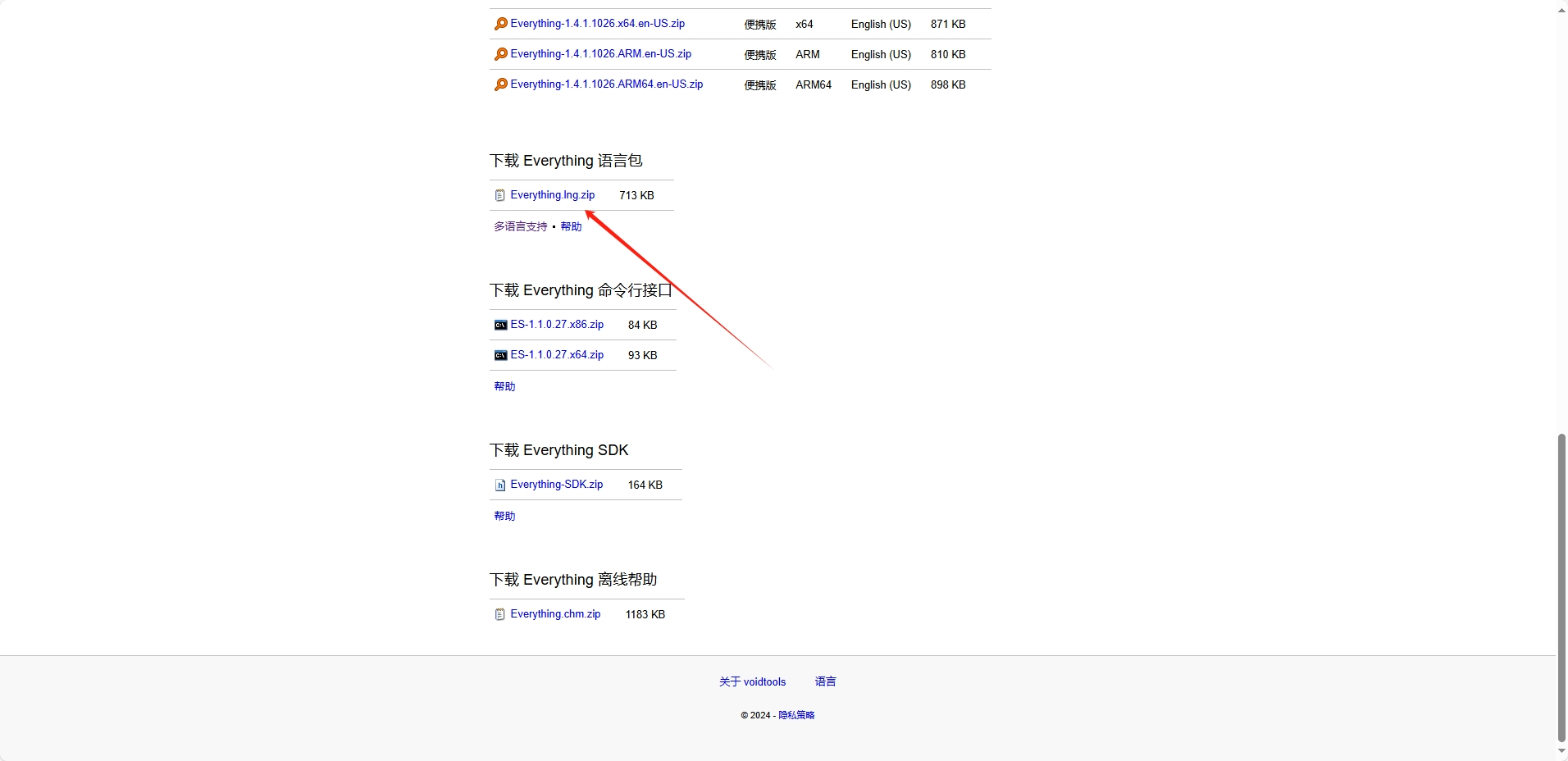
Task: Click the scrollbar down arrow
Action: pos(1561,751)
